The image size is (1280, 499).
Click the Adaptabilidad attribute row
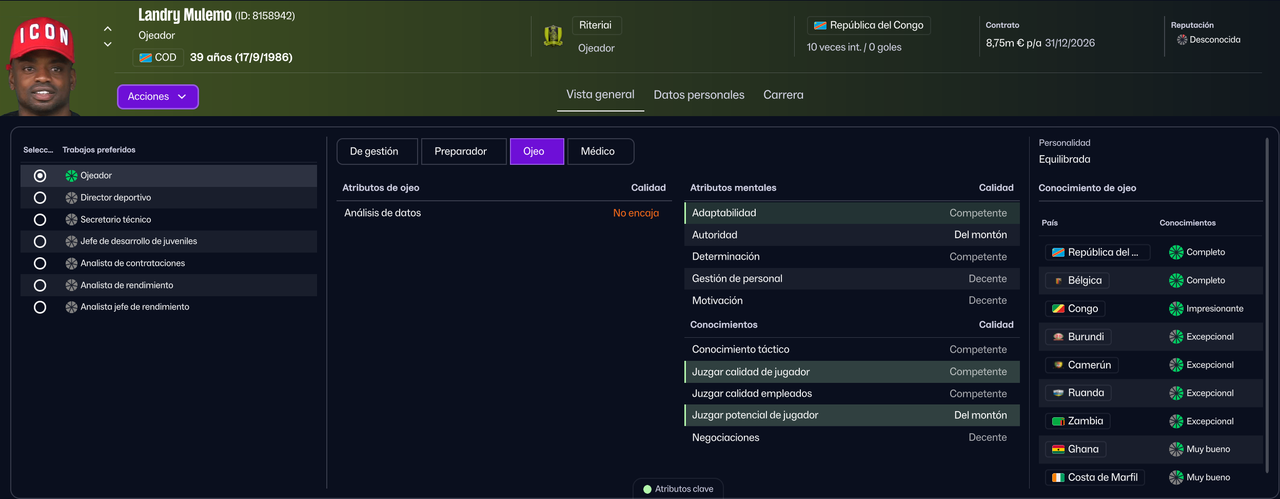pyautogui.click(x=852, y=213)
